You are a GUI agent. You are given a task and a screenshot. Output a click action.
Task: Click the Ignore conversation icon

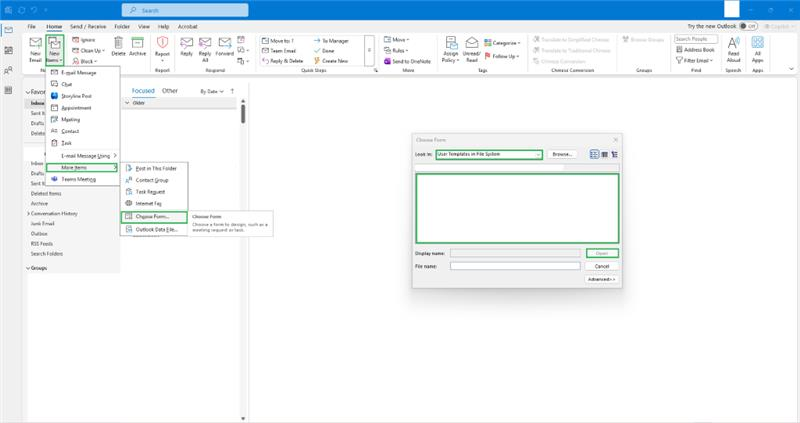click(x=76, y=40)
